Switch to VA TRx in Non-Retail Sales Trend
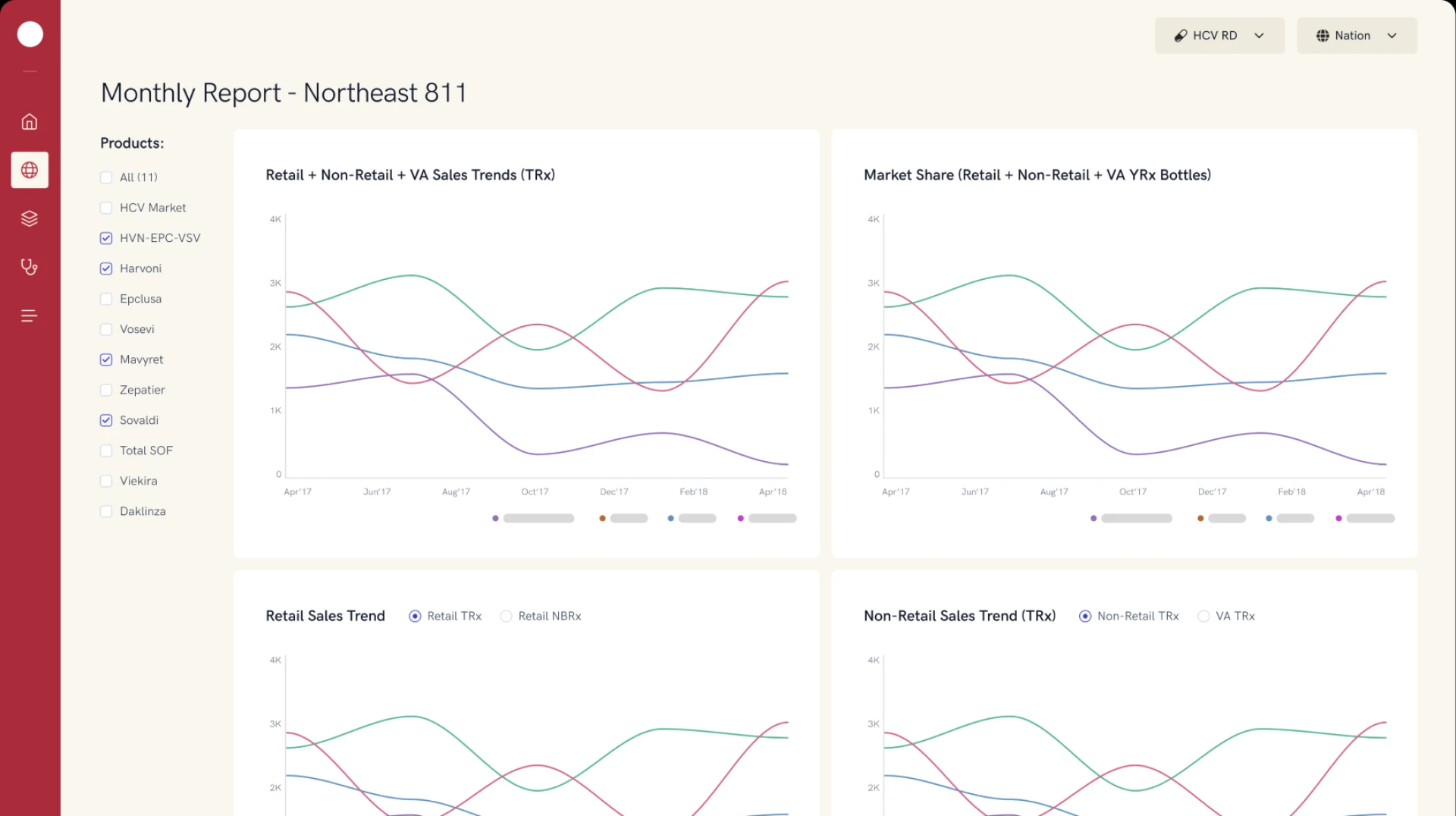This screenshot has width=1456, height=816. [x=1203, y=617]
